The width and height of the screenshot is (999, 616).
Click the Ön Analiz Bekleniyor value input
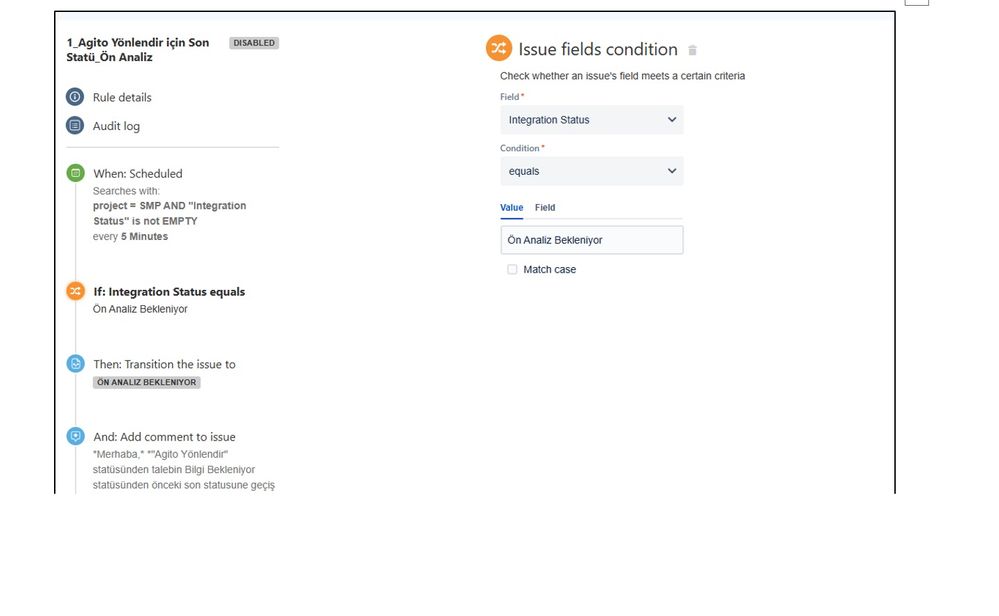(592, 240)
